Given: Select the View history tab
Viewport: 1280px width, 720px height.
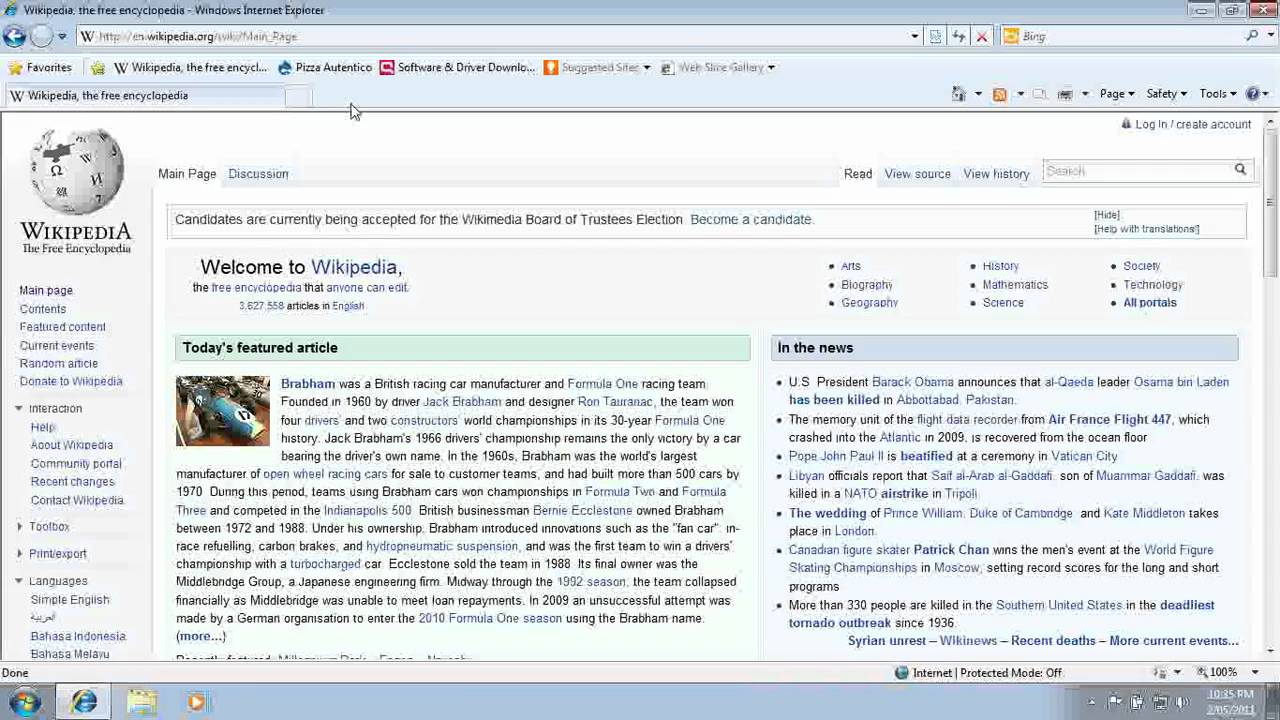Looking at the screenshot, I should (x=996, y=174).
